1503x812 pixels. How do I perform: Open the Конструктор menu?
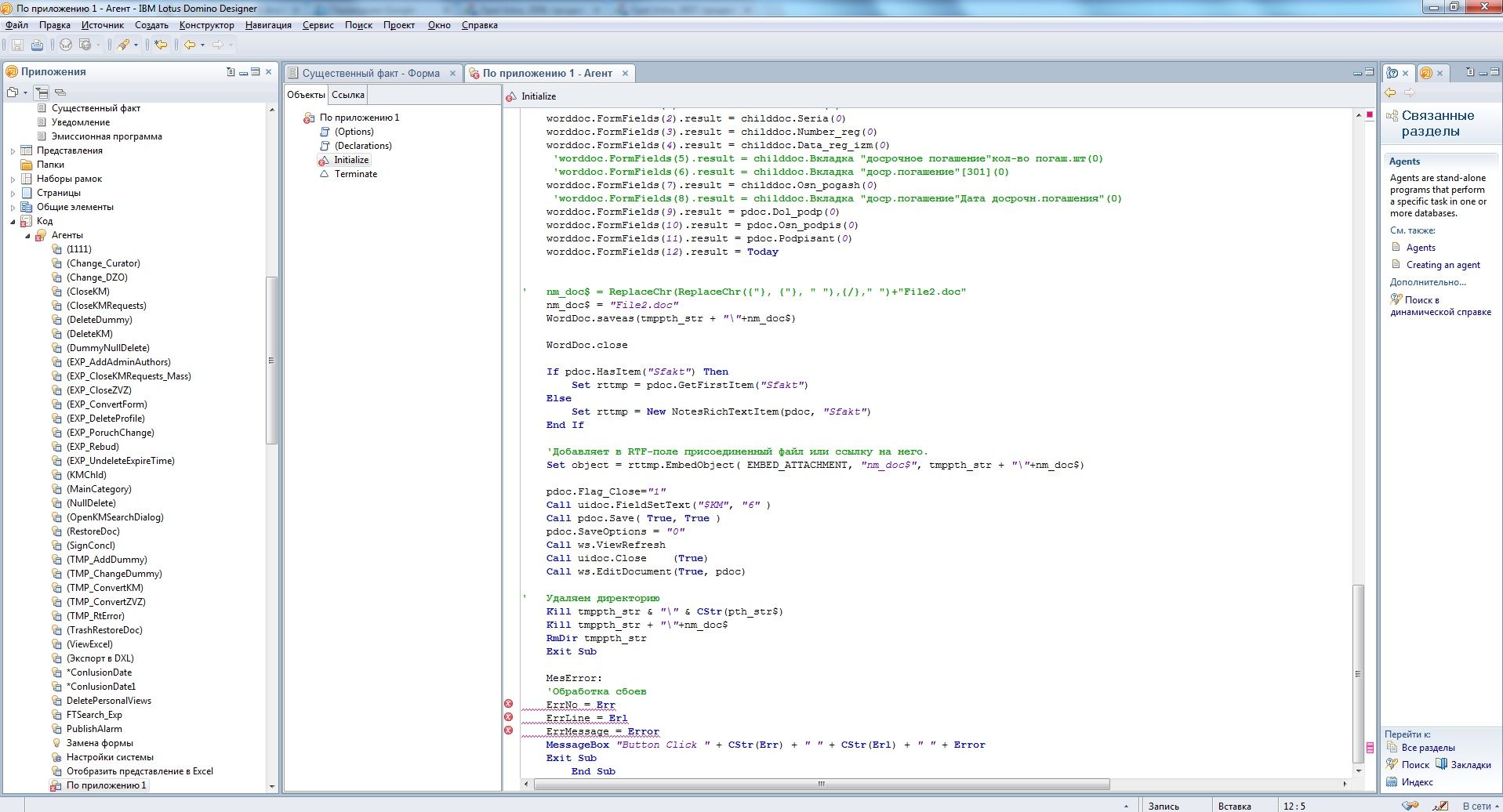(206, 25)
